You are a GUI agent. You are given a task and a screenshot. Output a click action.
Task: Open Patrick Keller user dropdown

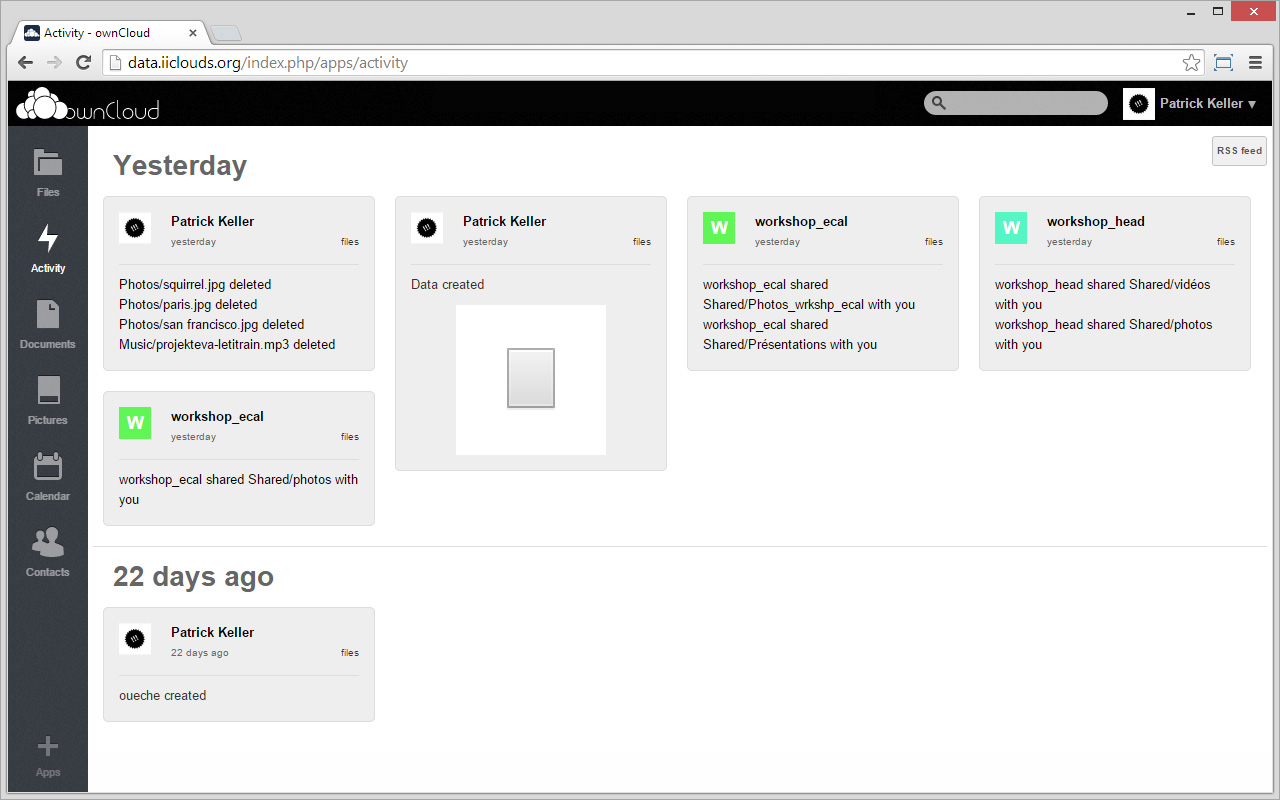click(x=1208, y=104)
